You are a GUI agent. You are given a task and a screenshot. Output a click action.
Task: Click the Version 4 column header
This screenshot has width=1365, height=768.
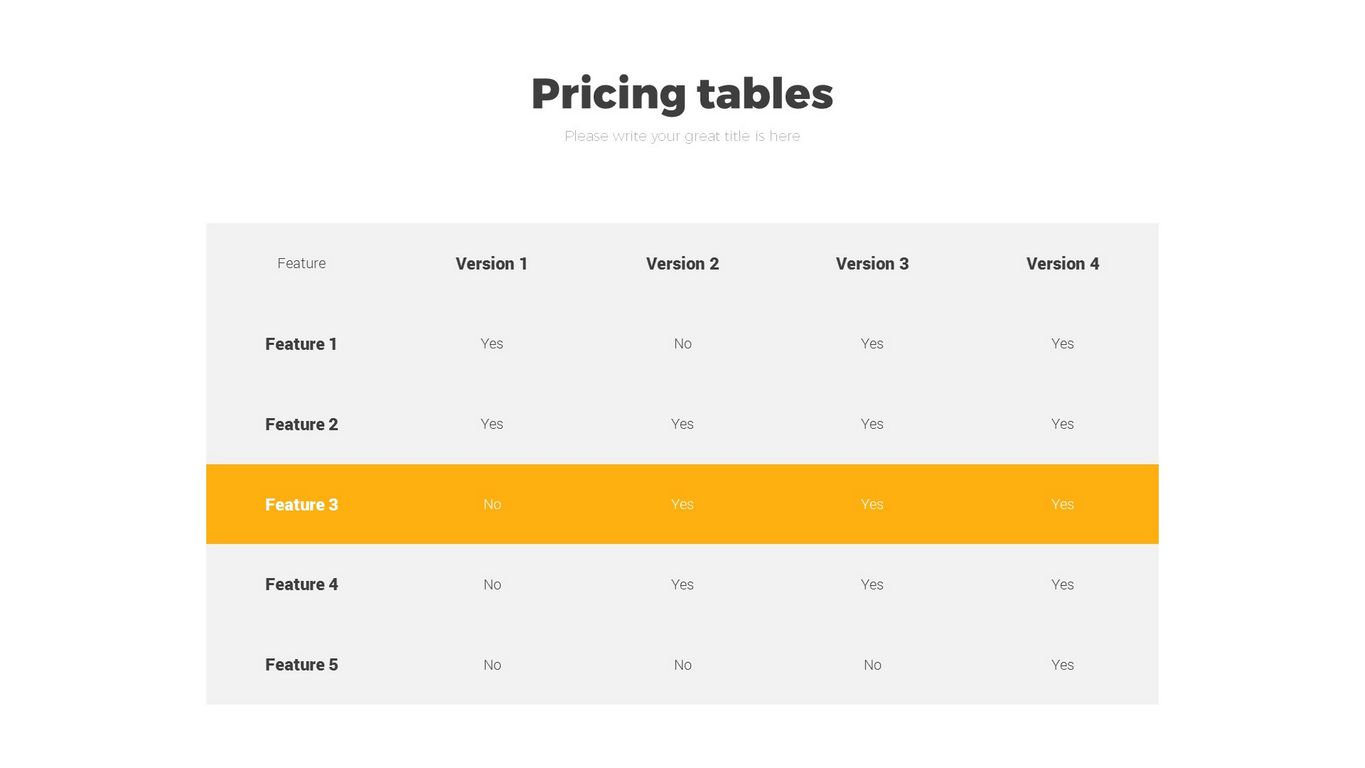[x=1062, y=264]
